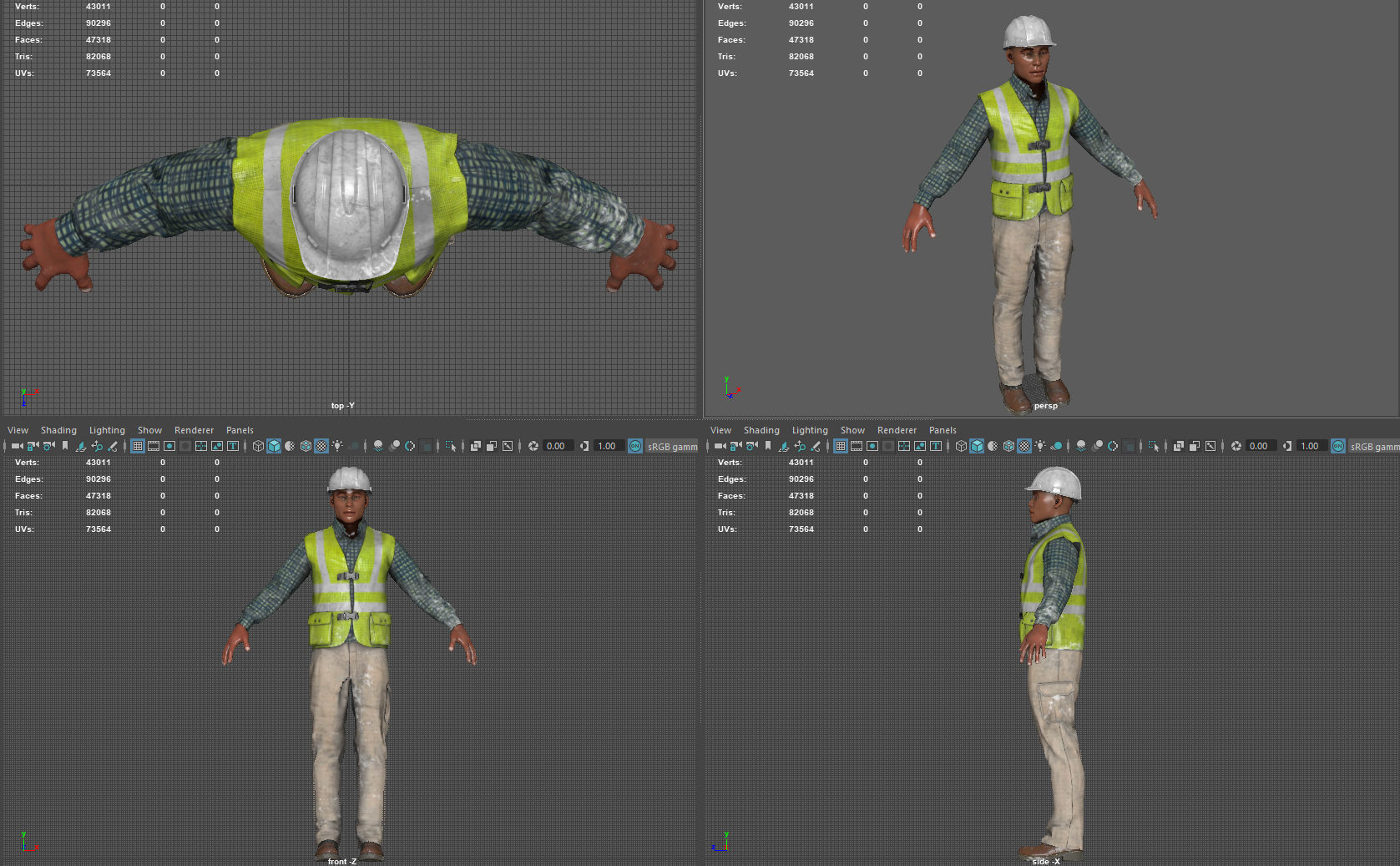
Task: Open View menu in front panel
Action: point(18,430)
